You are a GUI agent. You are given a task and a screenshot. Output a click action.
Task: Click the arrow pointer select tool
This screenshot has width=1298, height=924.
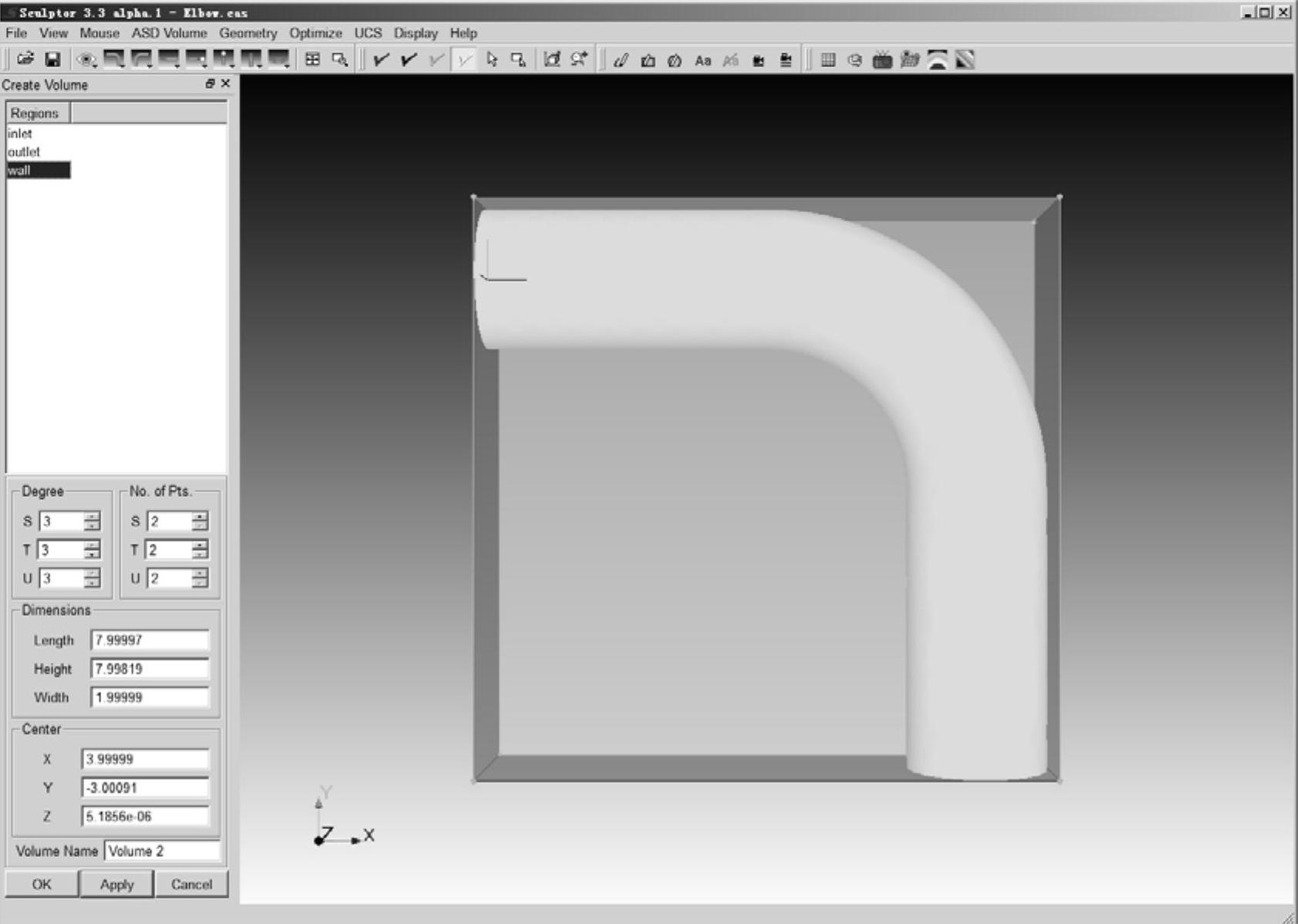[x=492, y=59]
